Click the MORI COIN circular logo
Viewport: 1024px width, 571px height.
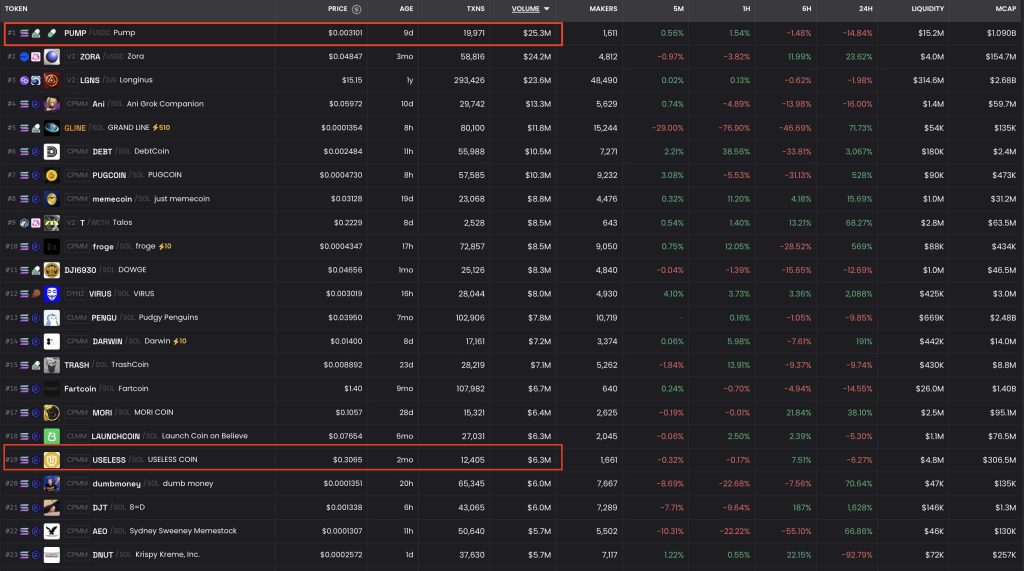tap(52, 412)
